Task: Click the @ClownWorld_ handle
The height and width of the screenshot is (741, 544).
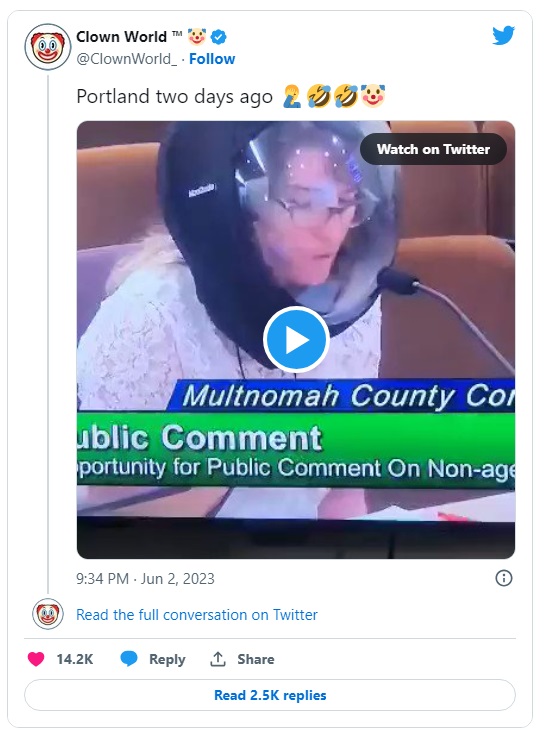Action: pyautogui.click(x=127, y=59)
